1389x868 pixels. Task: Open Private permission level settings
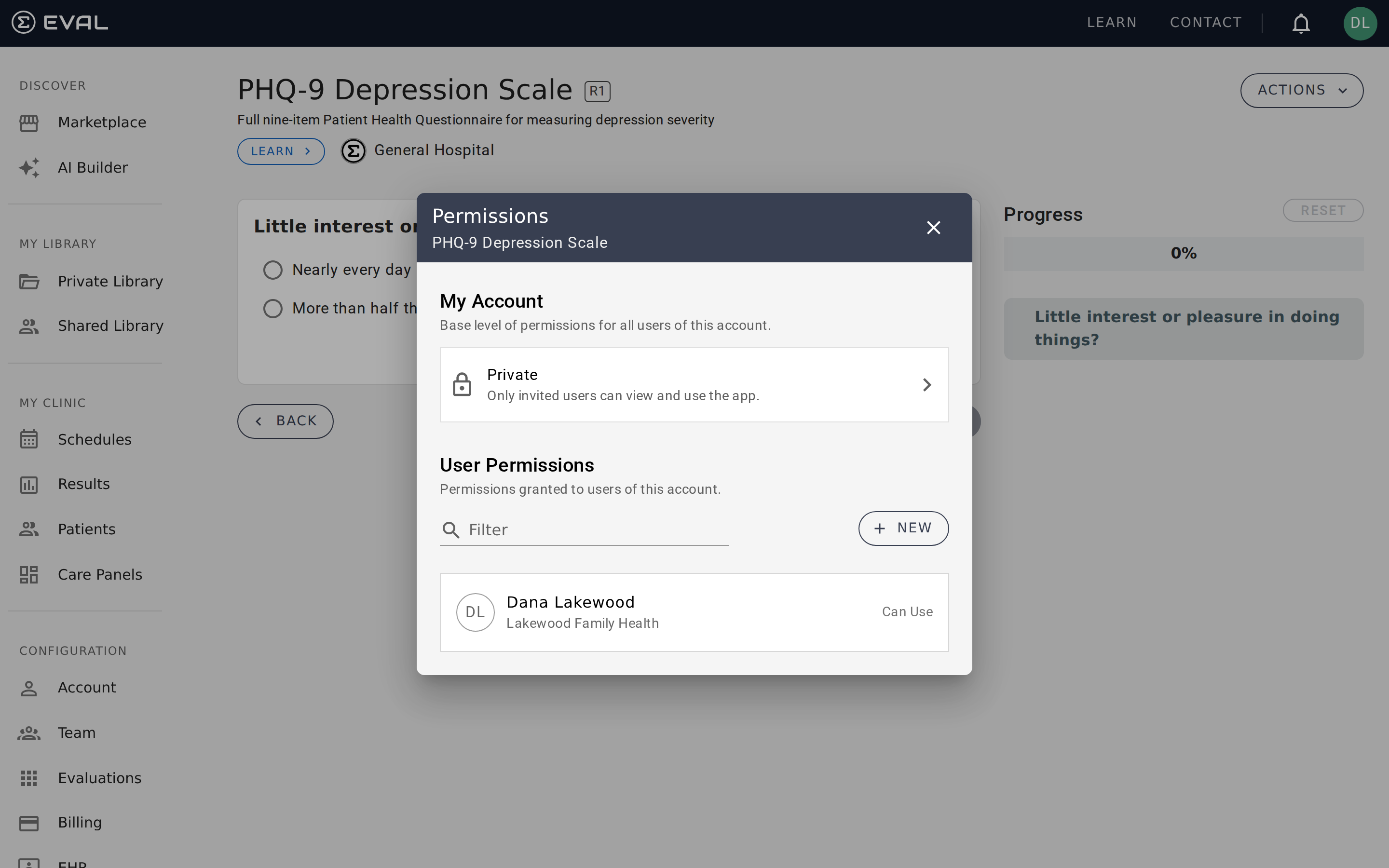(694, 384)
